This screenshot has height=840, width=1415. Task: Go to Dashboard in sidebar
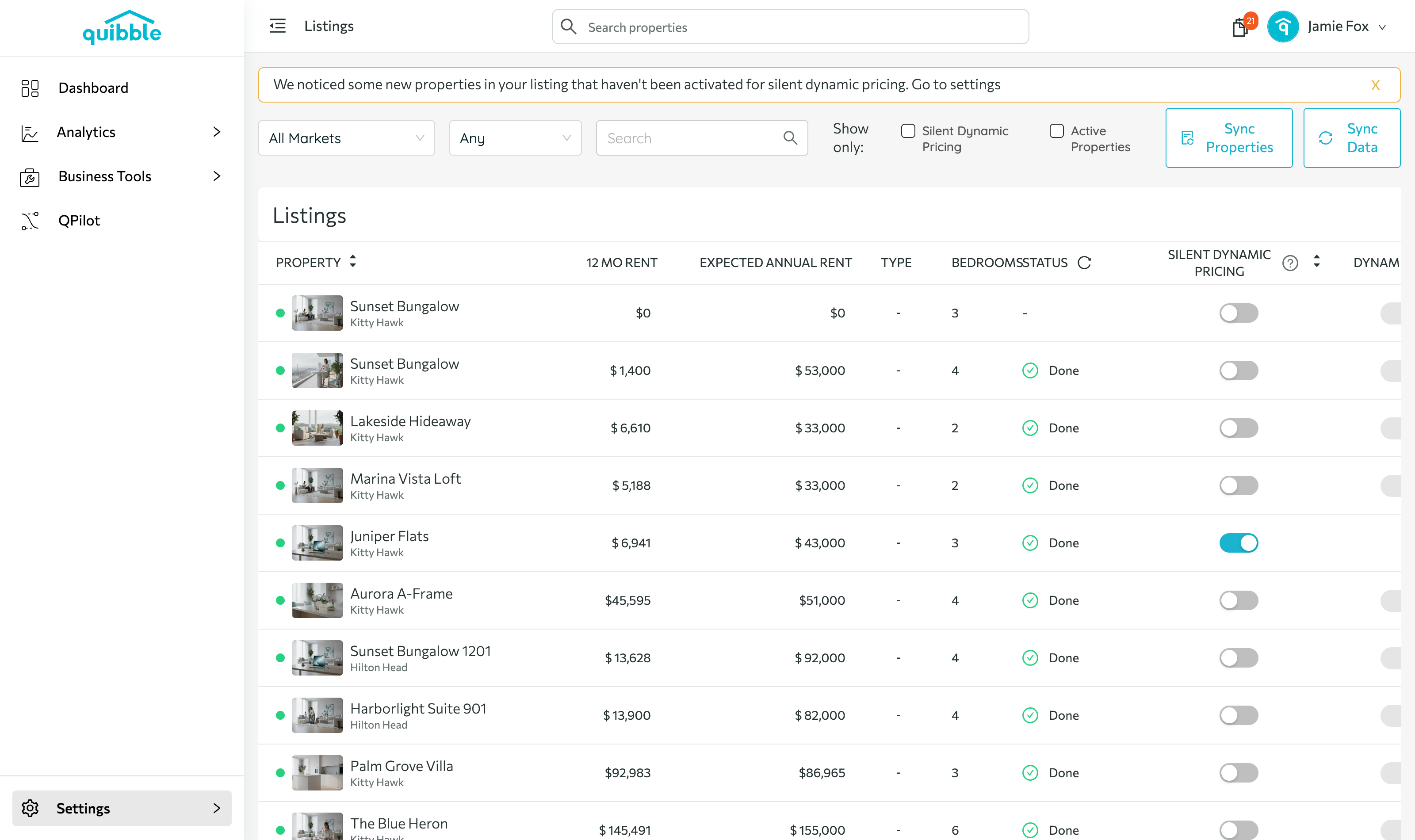tap(93, 88)
